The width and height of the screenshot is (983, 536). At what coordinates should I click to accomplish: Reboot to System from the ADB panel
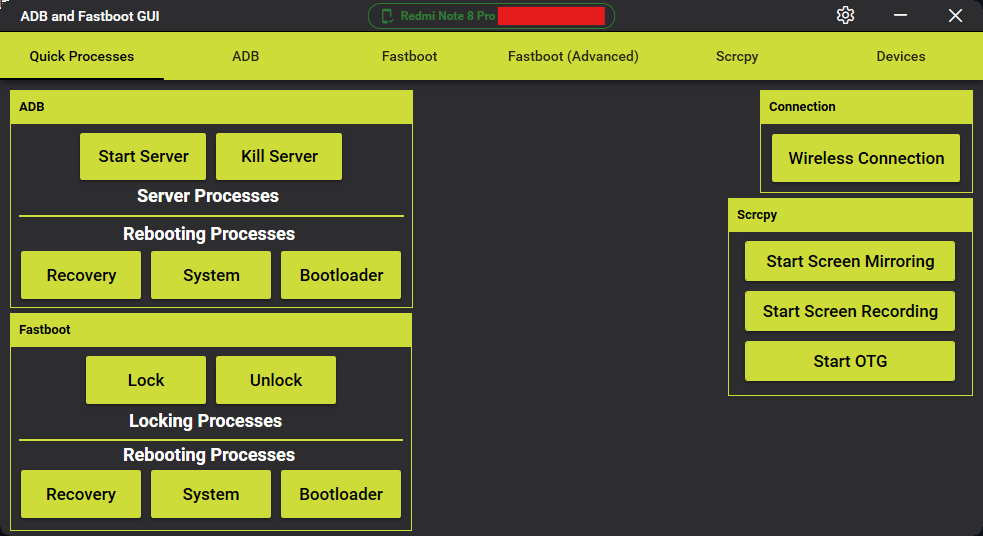[x=211, y=275]
